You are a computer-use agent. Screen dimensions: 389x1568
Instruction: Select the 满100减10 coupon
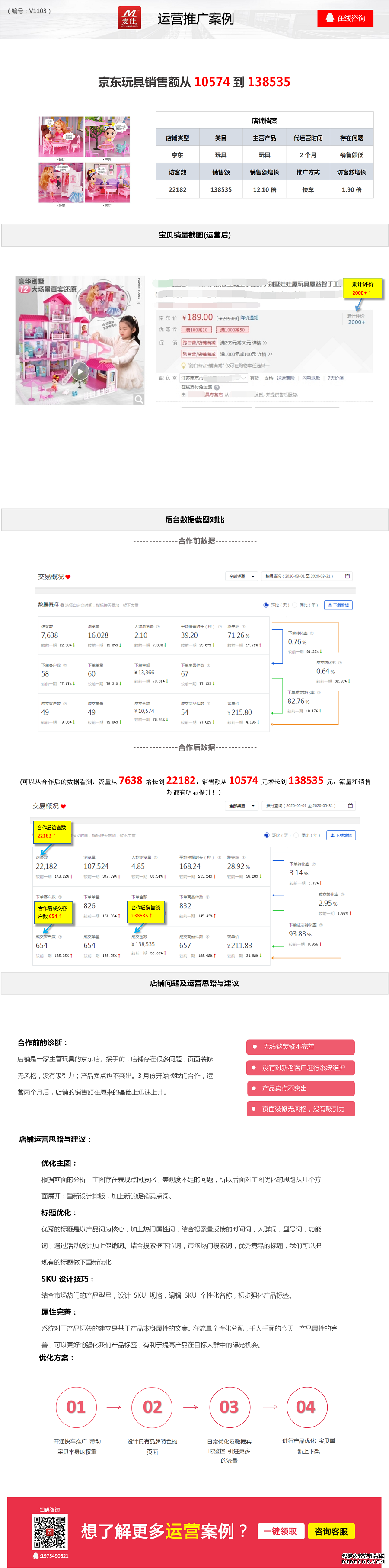196,330
